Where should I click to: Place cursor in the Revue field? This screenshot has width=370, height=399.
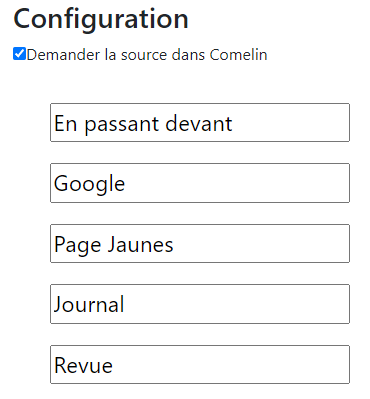[200, 365]
